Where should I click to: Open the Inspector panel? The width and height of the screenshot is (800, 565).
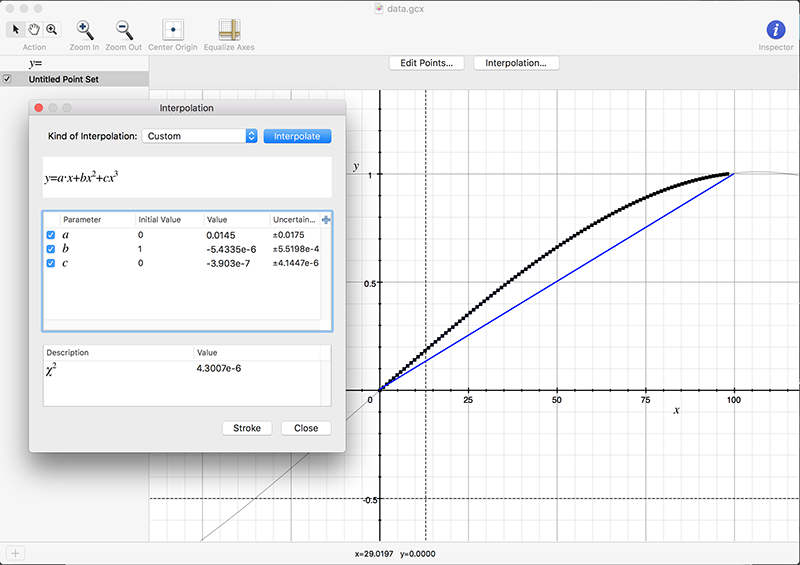pyautogui.click(x=776, y=30)
